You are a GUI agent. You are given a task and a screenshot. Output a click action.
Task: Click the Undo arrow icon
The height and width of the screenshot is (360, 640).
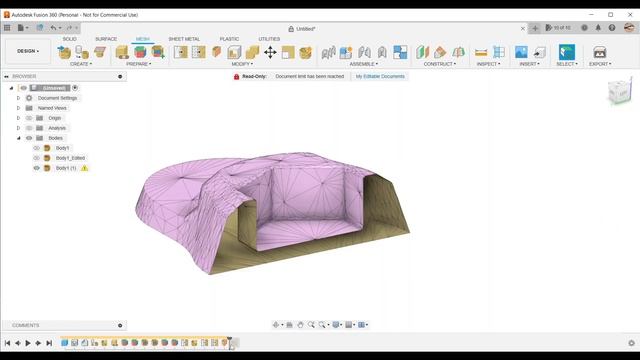[x=53, y=28]
